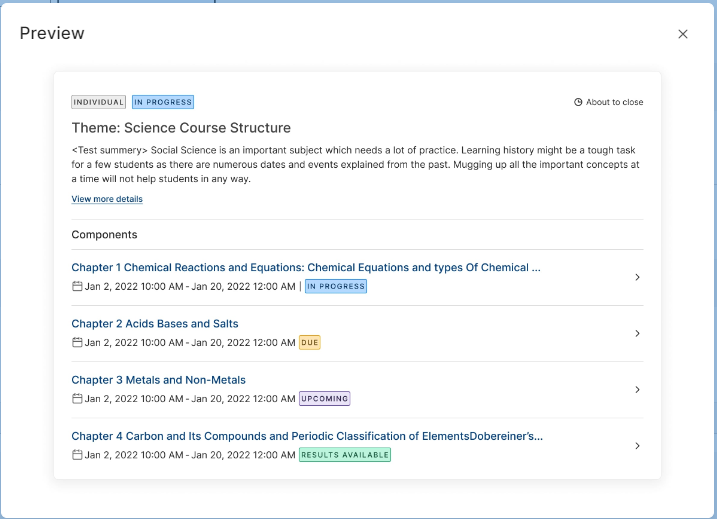Click the top IN PROGRESS status badge
Image resolution: width=717 pixels, height=519 pixels.
tap(163, 102)
